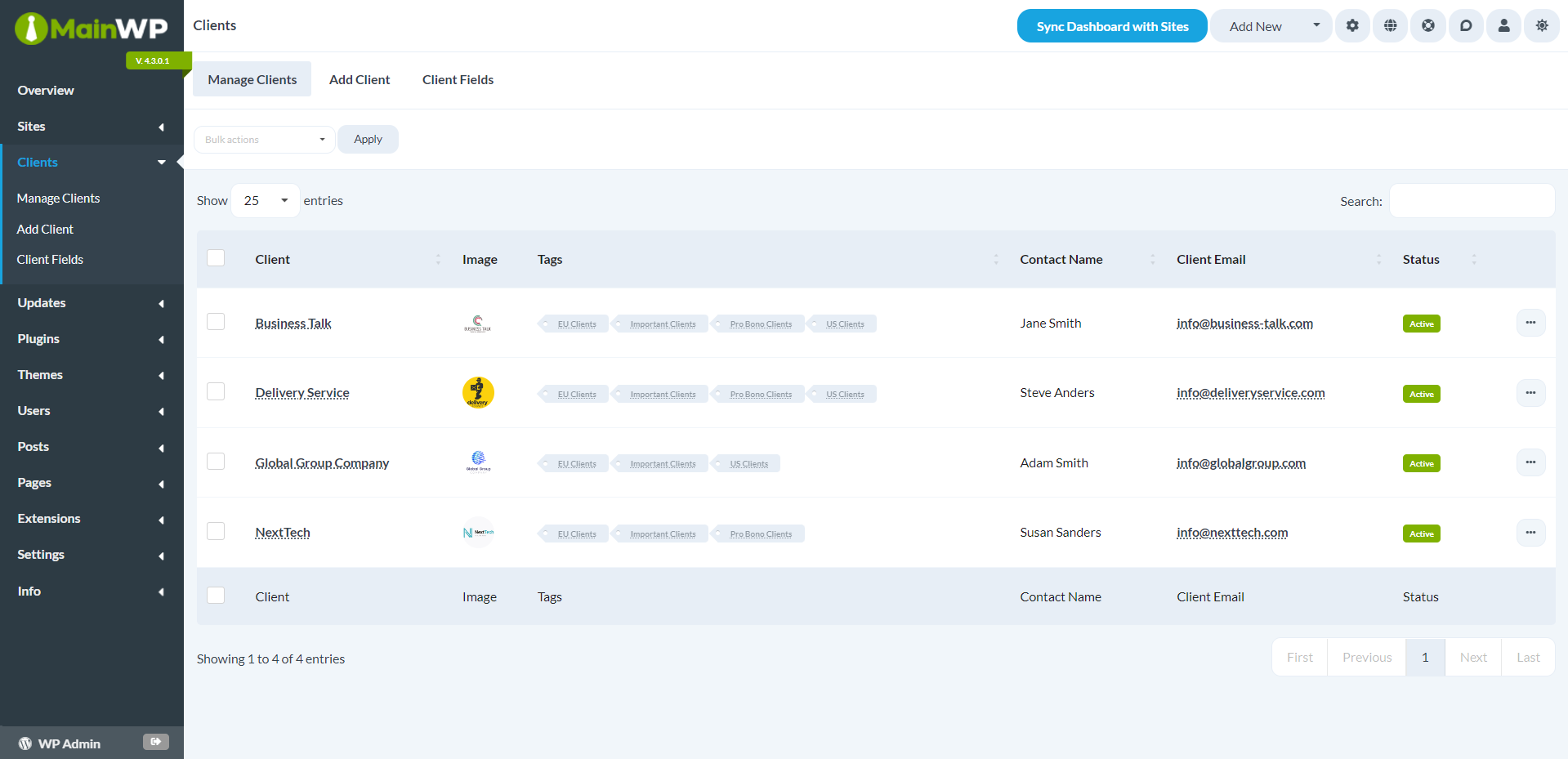Open the chat bubble icon for community

tap(1466, 25)
